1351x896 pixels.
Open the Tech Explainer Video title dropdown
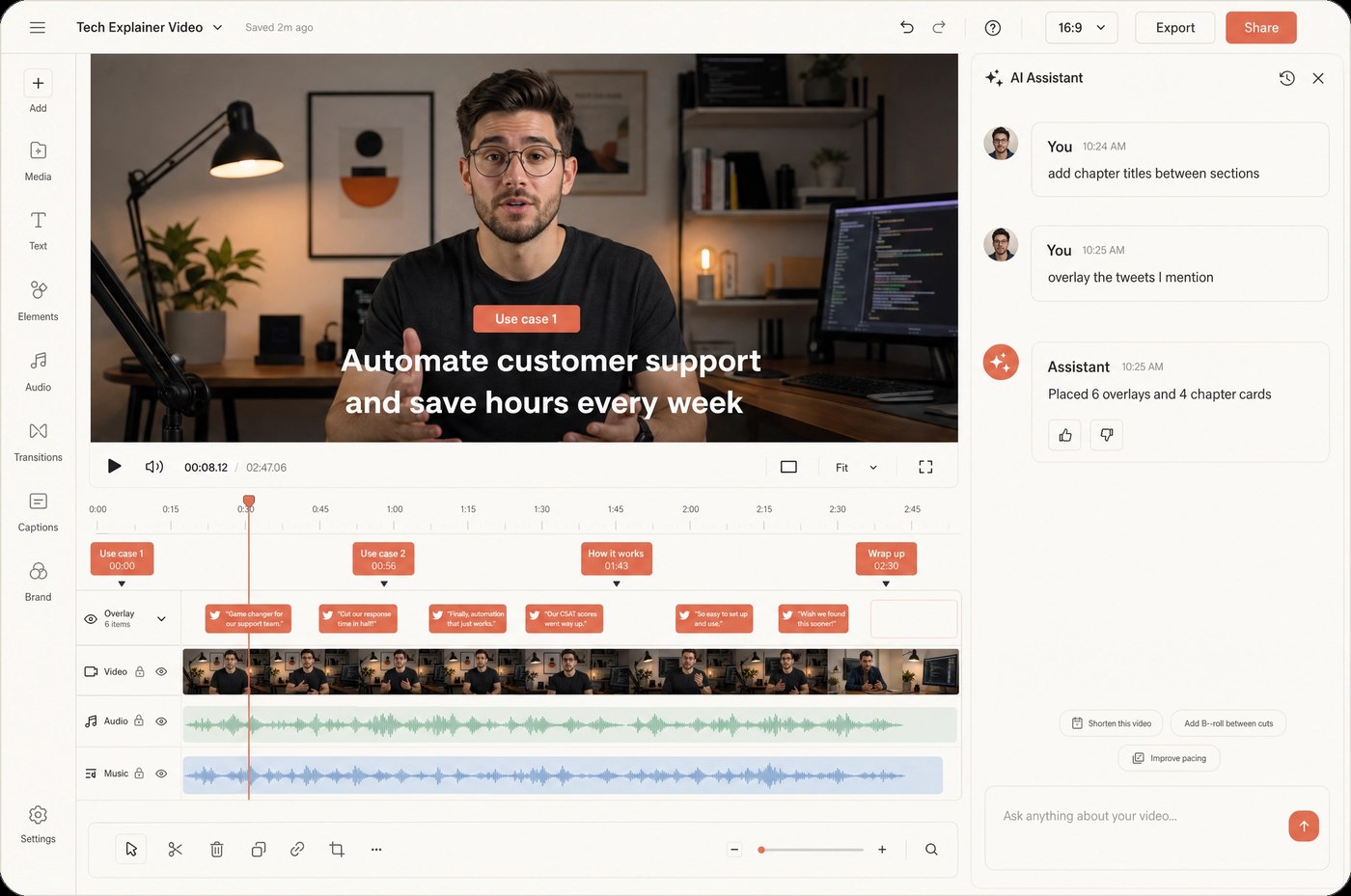pyautogui.click(x=150, y=27)
